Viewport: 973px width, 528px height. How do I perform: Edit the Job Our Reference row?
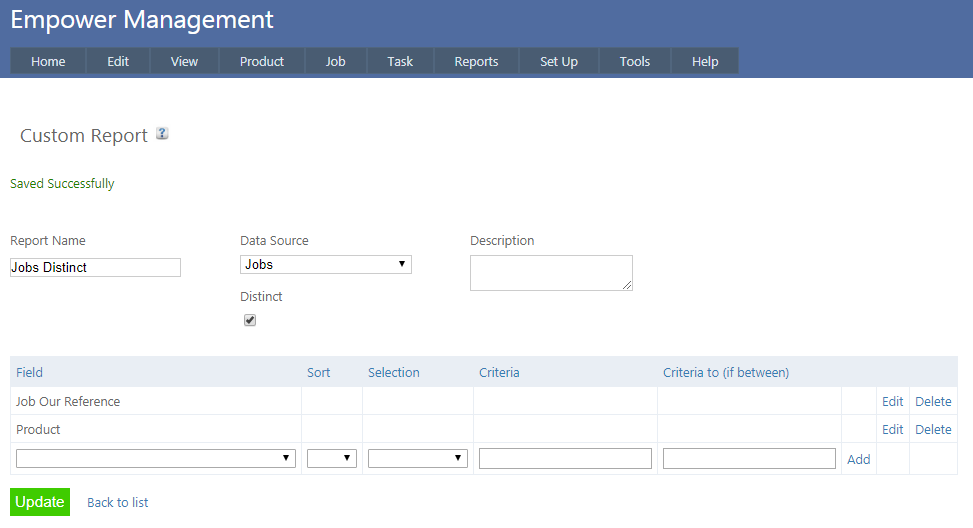point(892,401)
